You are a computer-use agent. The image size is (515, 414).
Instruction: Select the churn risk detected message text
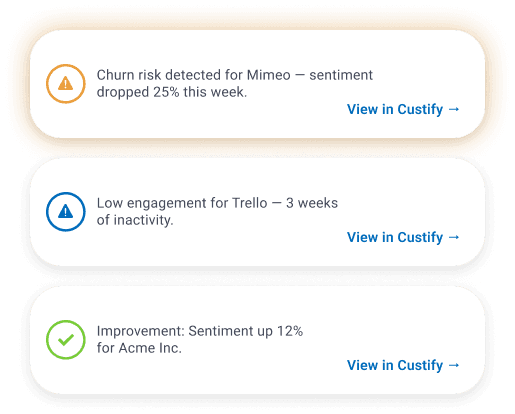pos(235,83)
